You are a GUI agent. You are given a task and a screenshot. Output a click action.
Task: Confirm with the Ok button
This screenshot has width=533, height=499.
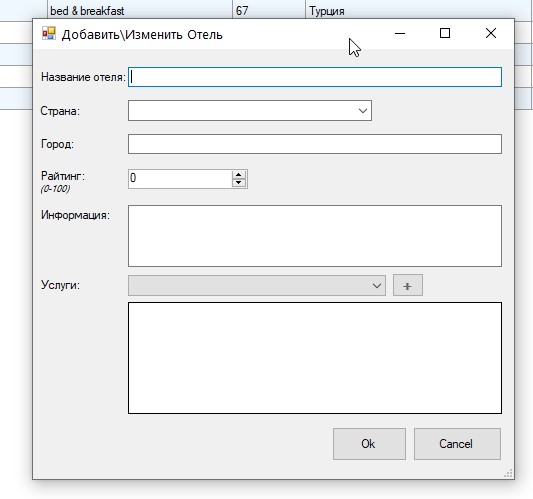pos(369,444)
